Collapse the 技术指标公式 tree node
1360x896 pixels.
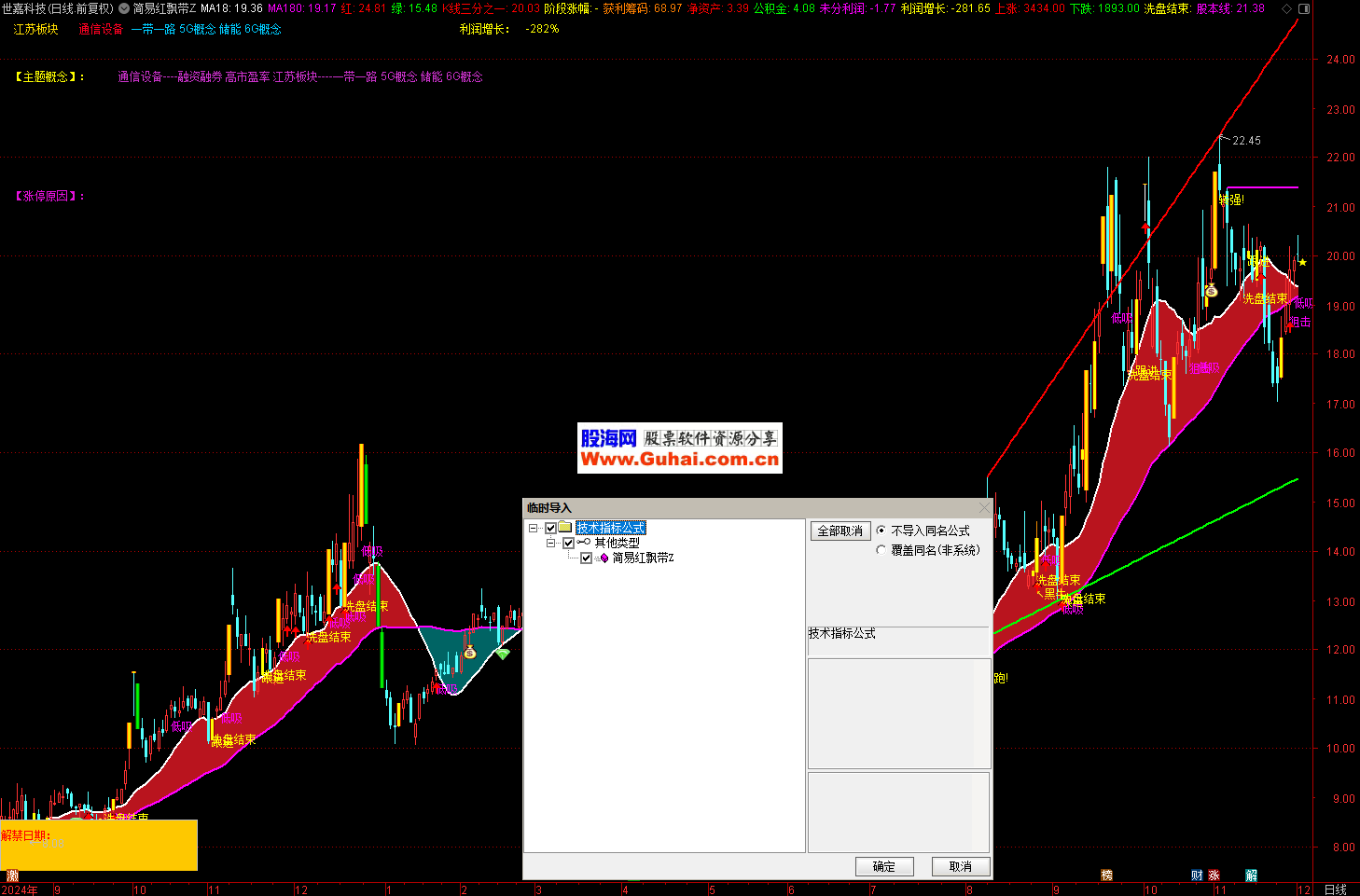[x=534, y=529]
